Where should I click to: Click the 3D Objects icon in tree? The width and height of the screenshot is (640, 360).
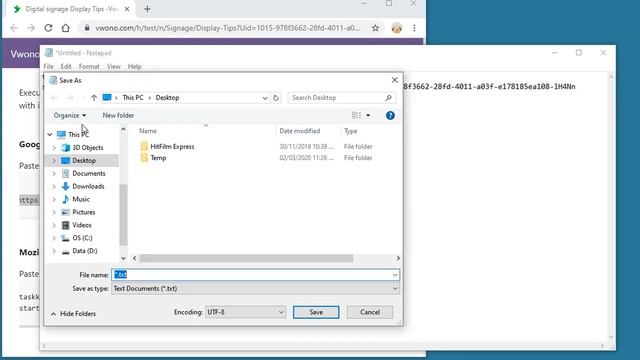click(65, 148)
